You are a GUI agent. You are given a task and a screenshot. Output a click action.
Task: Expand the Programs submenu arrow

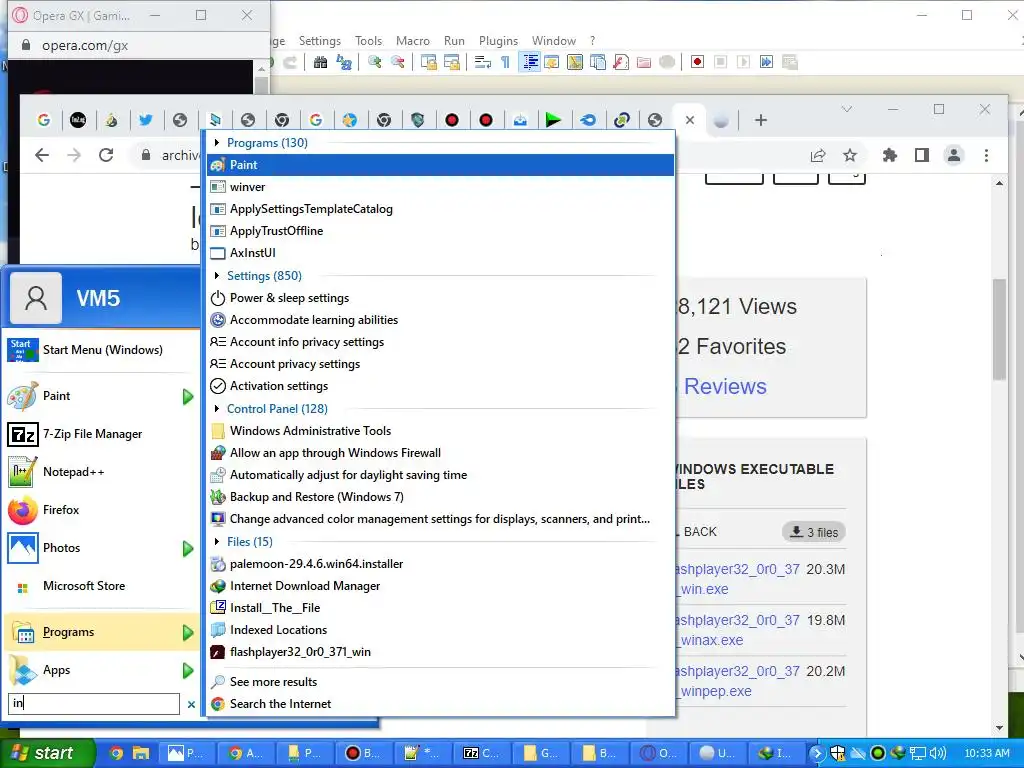(188, 632)
